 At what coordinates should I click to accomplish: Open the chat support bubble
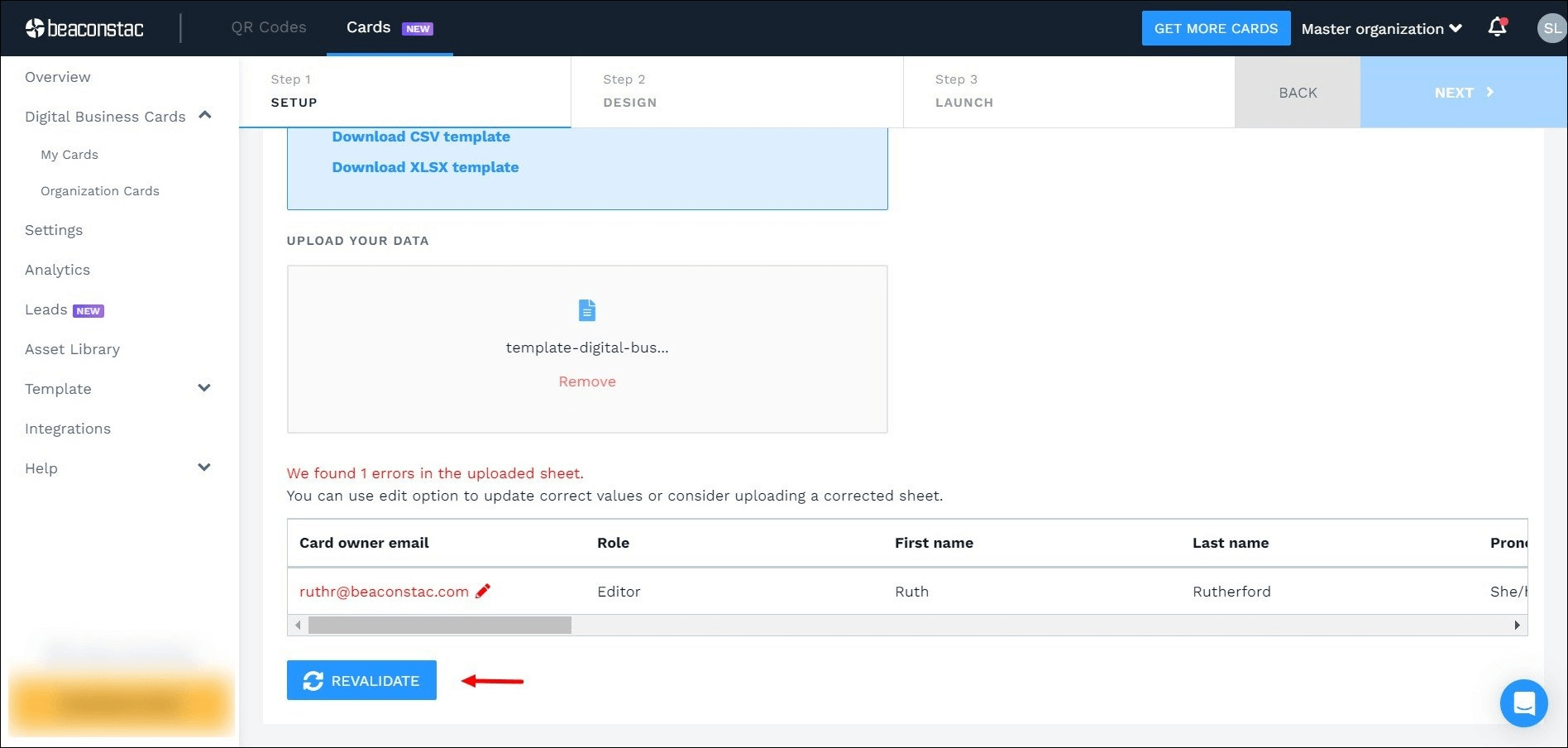click(x=1523, y=703)
